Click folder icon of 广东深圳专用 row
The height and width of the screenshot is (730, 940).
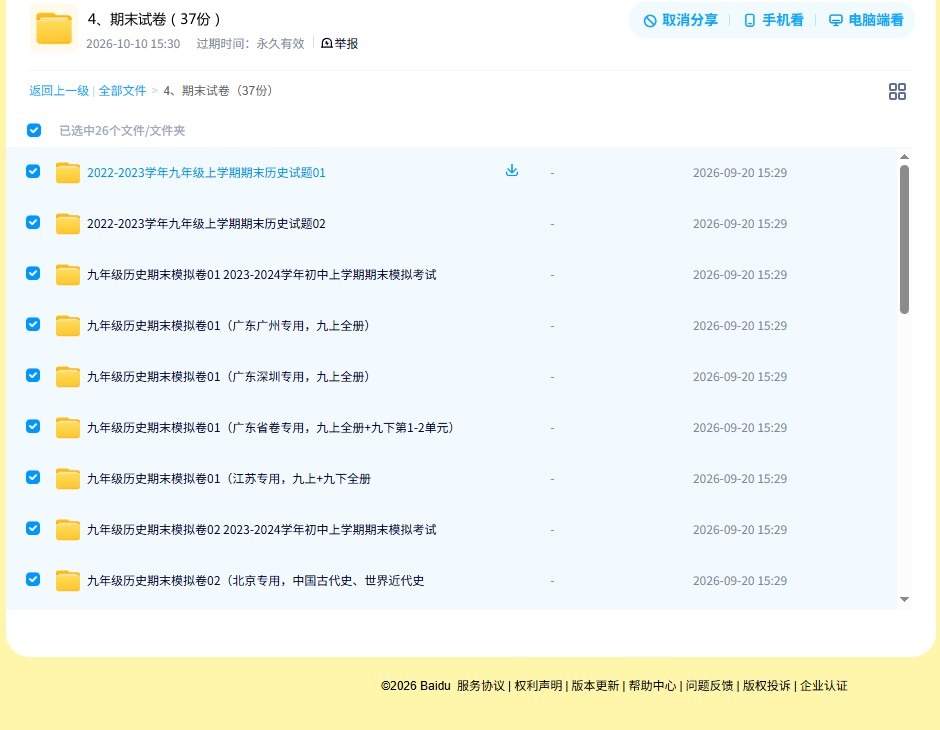tap(68, 376)
